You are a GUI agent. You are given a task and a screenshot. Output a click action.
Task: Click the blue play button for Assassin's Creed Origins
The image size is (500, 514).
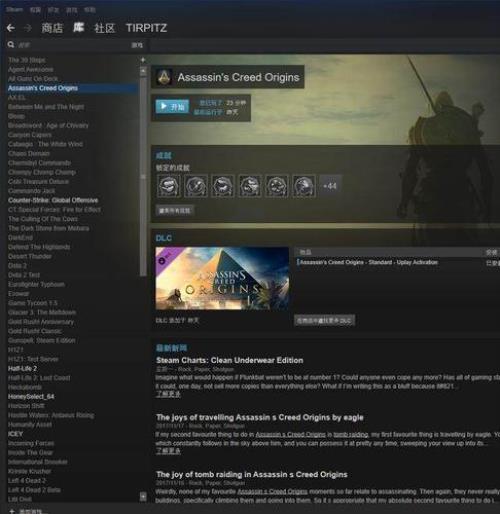coord(172,107)
